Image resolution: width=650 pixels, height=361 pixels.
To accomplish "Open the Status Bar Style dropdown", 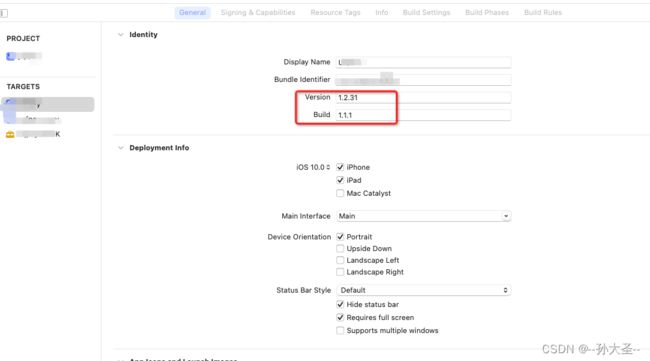I will point(424,290).
